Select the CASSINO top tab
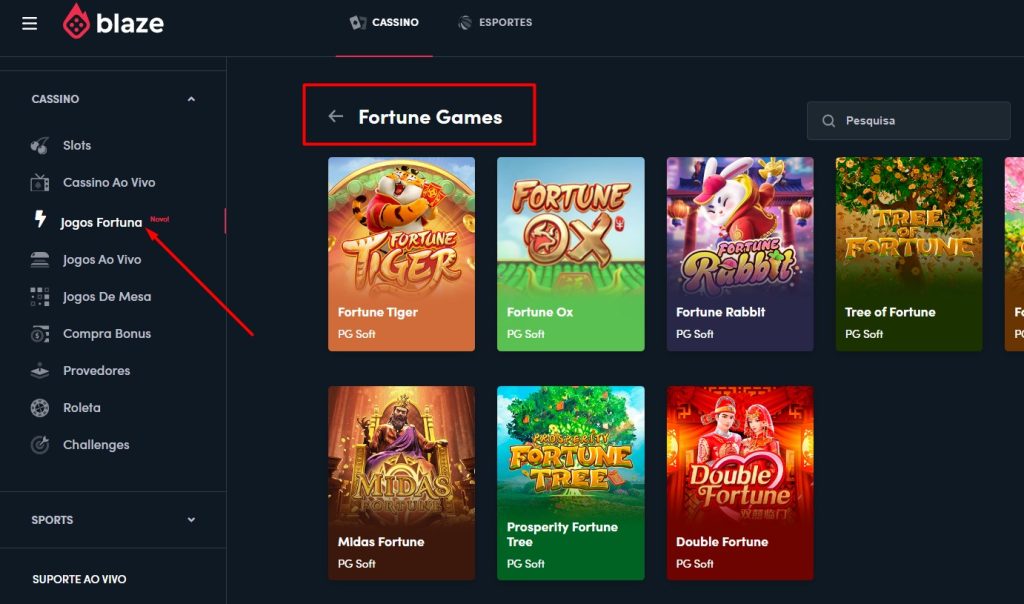The width and height of the screenshot is (1024, 604). tap(384, 22)
